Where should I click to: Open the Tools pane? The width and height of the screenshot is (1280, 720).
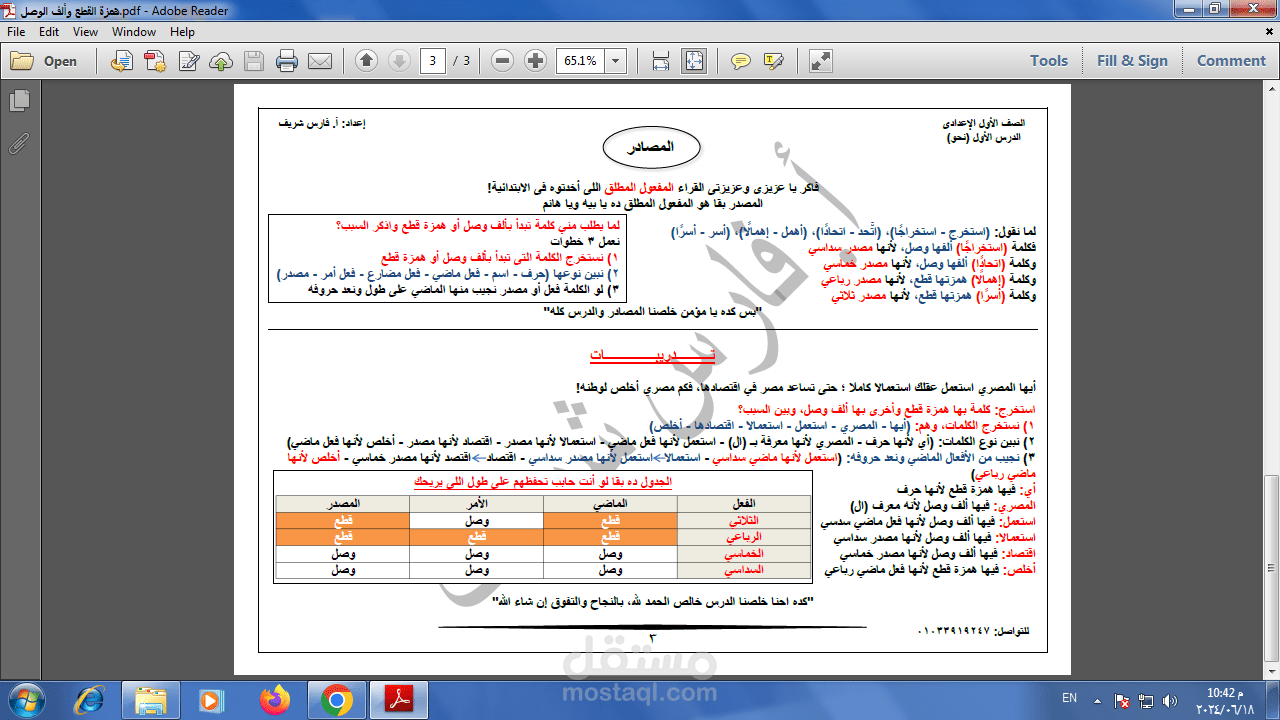(x=1049, y=61)
